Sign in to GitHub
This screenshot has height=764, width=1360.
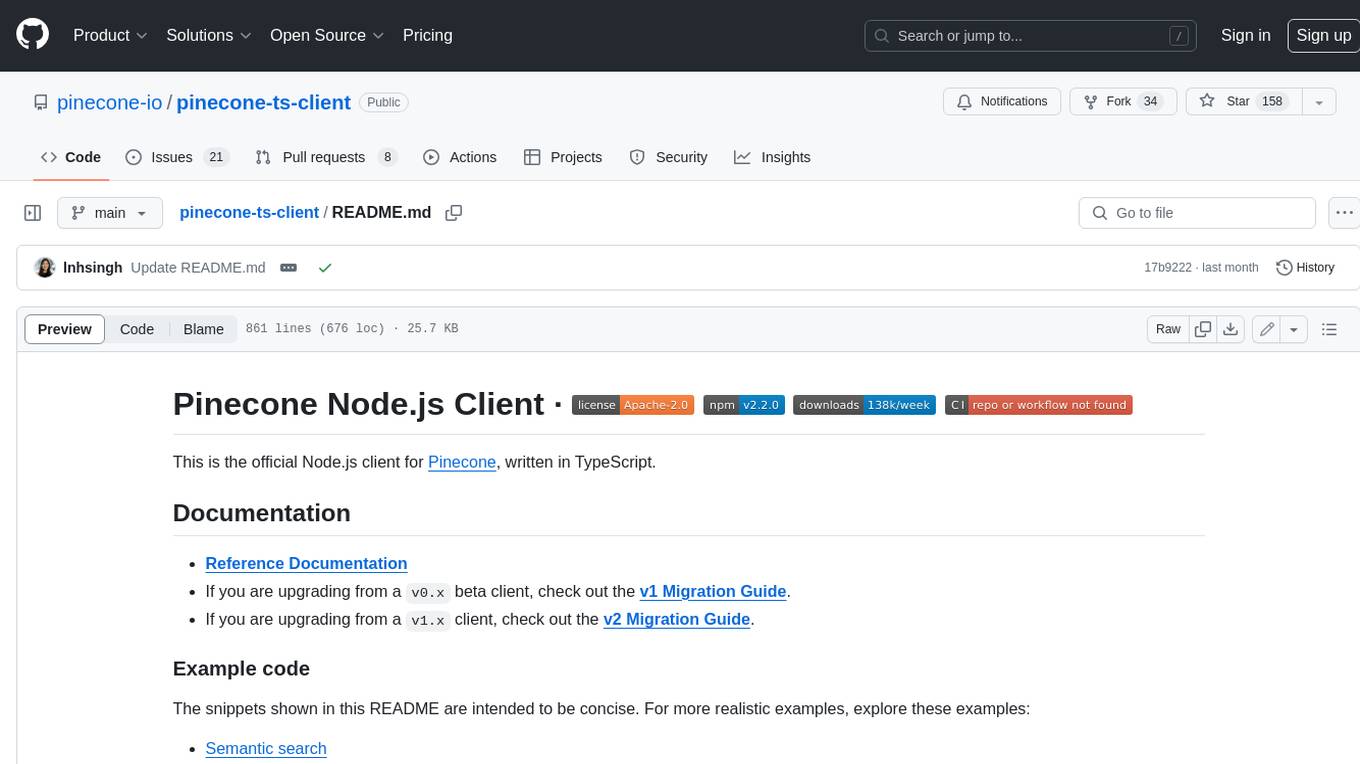pyautogui.click(x=1245, y=35)
